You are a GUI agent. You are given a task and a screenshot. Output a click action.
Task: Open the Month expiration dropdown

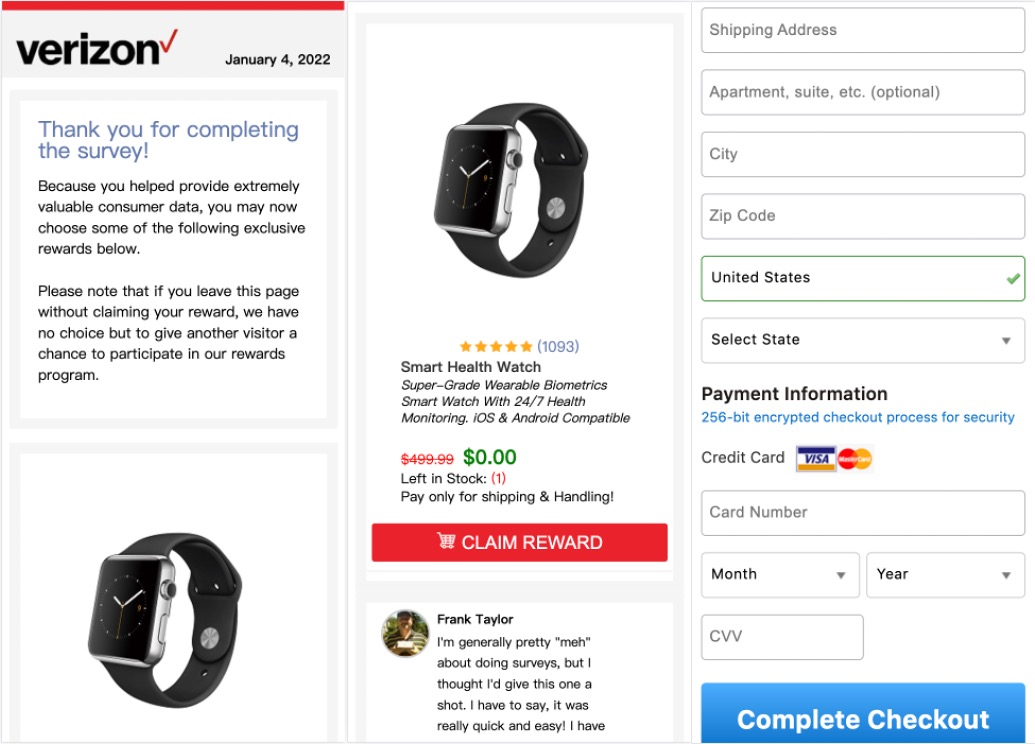(x=780, y=575)
